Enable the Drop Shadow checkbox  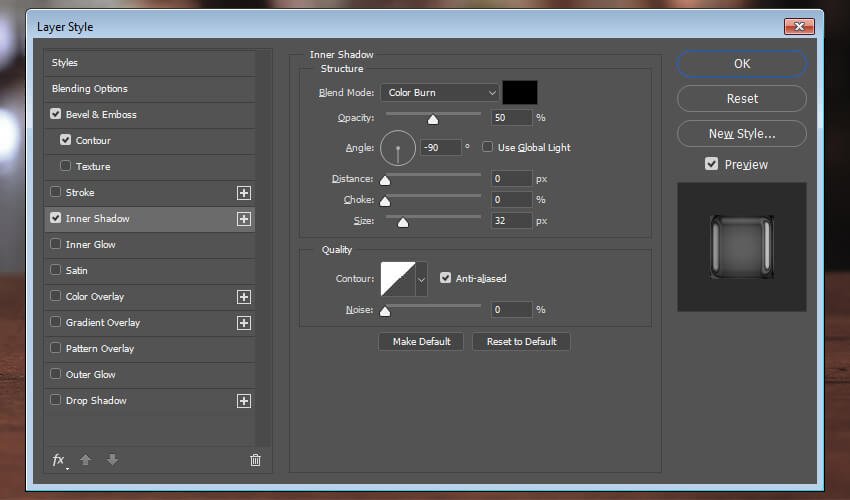[x=55, y=400]
